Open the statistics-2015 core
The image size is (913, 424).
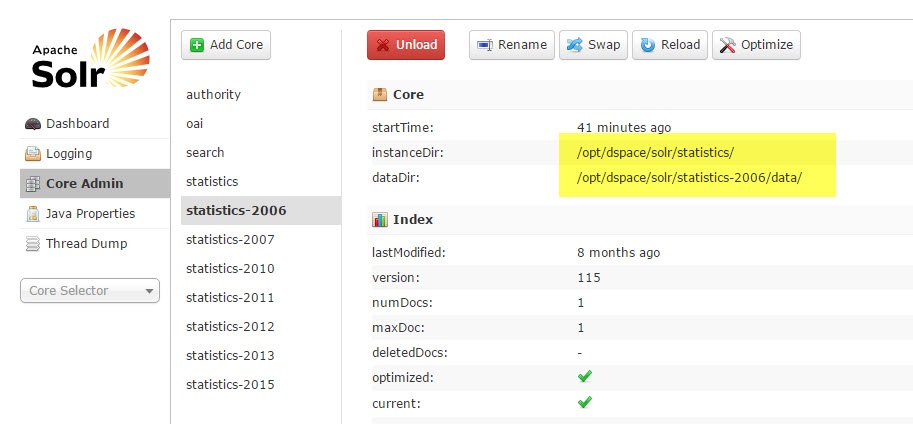[230, 385]
